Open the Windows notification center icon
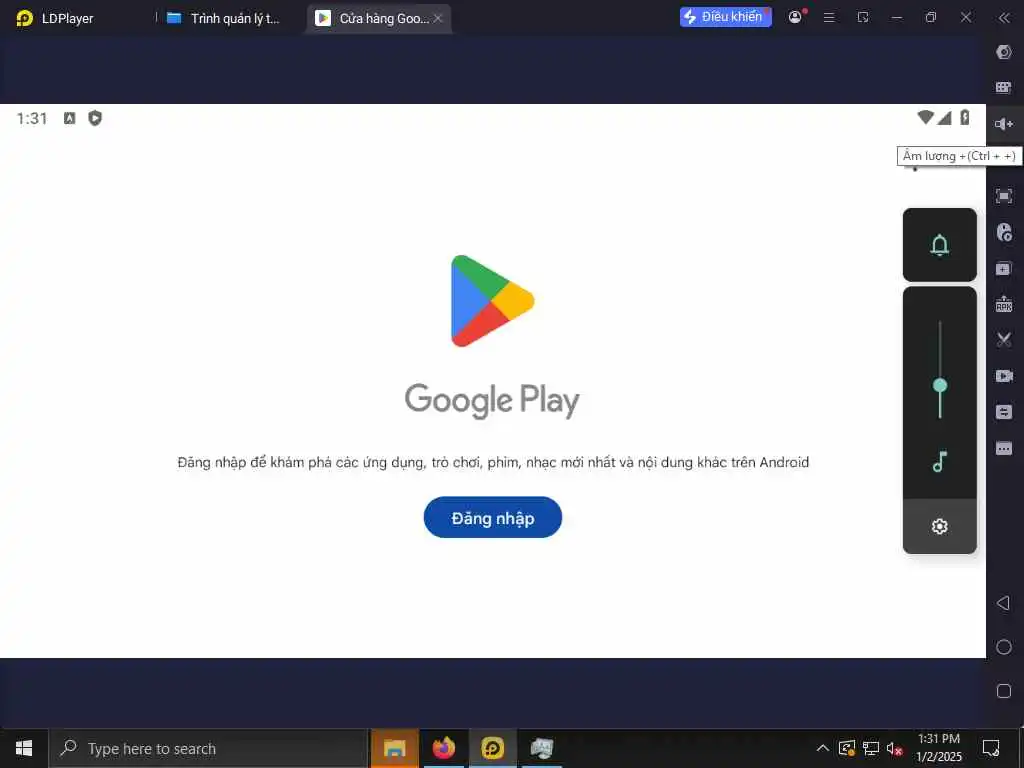The width and height of the screenshot is (1024, 768). (991, 748)
